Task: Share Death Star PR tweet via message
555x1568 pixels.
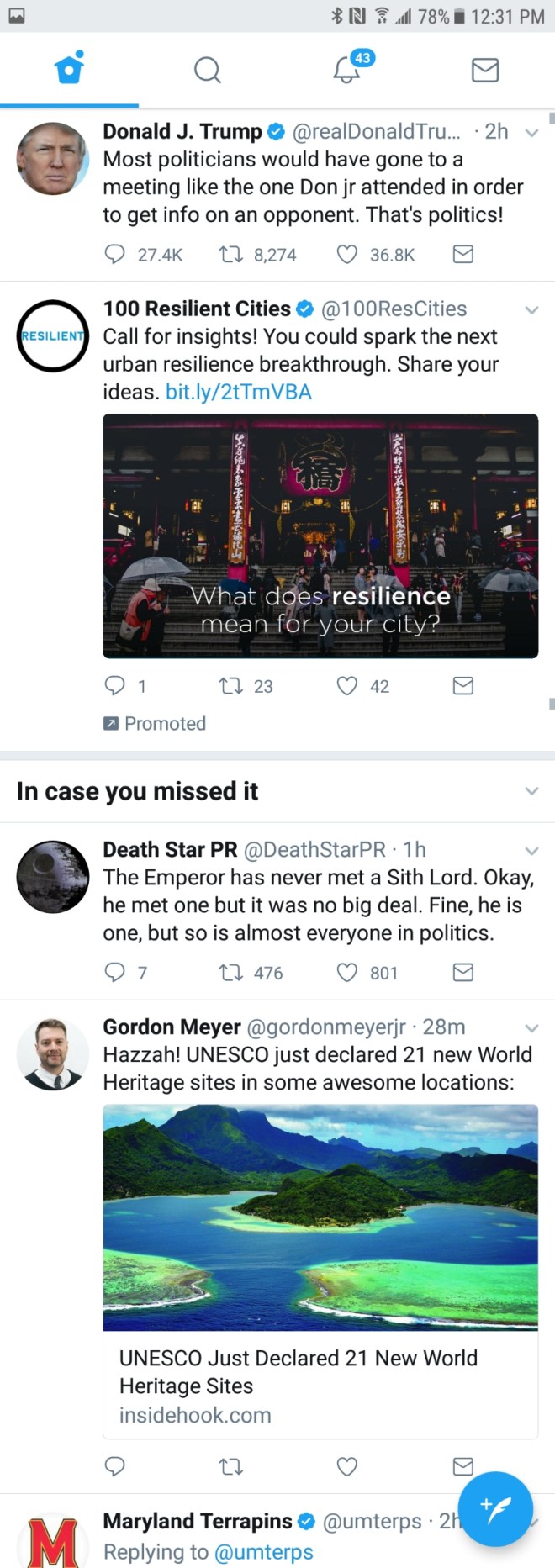Action: (x=463, y=973)
